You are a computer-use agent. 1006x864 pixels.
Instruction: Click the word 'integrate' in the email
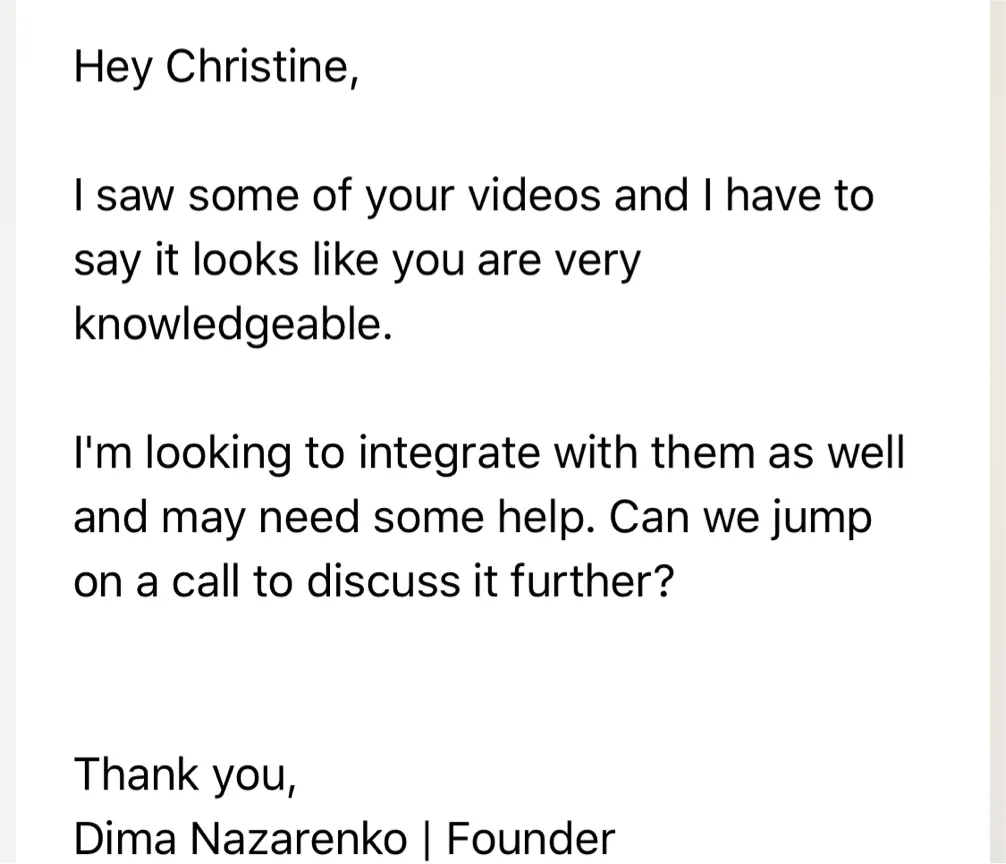tap(449, 453)
